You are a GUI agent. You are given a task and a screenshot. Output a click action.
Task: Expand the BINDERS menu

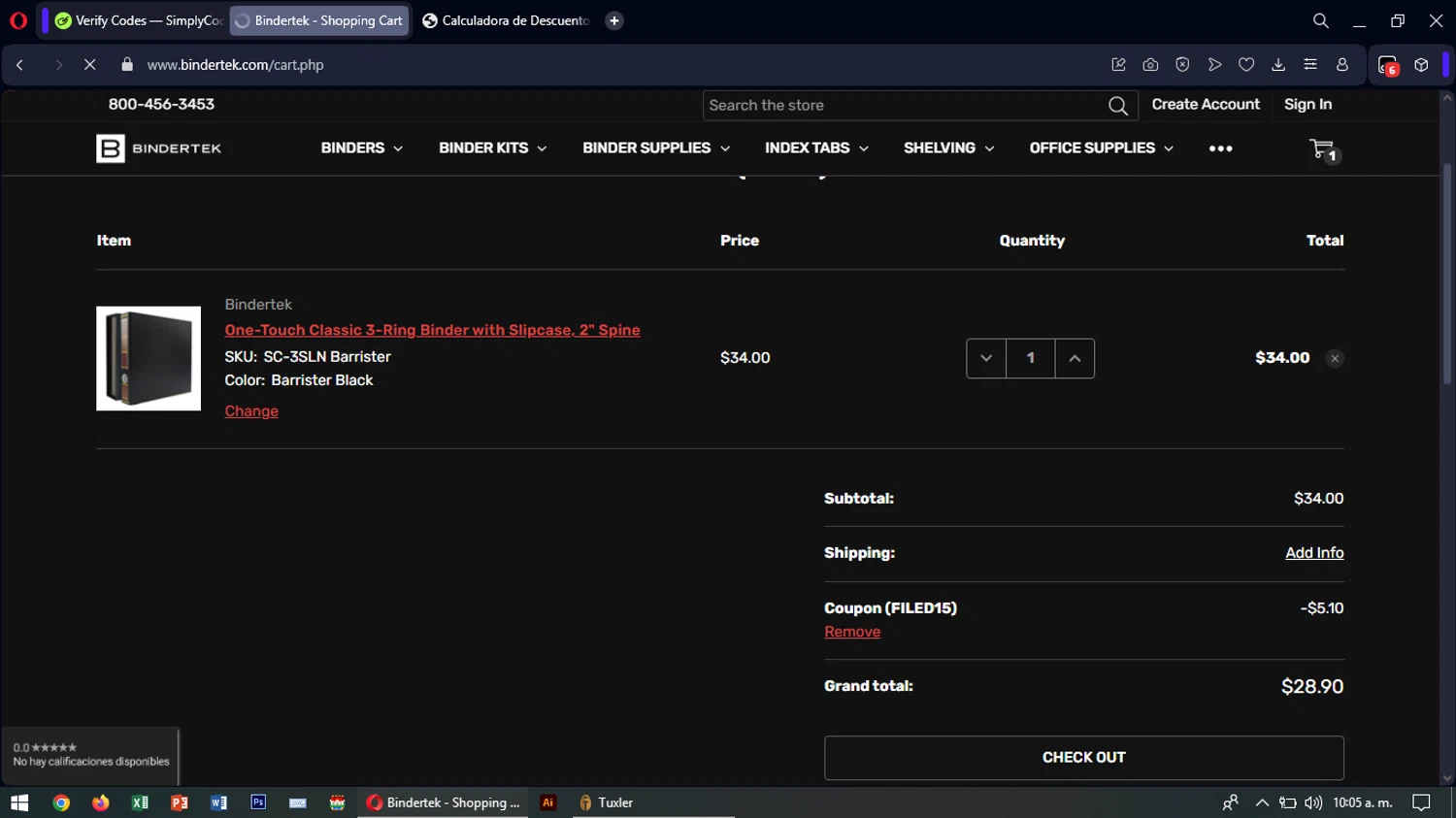pos(361,147)
